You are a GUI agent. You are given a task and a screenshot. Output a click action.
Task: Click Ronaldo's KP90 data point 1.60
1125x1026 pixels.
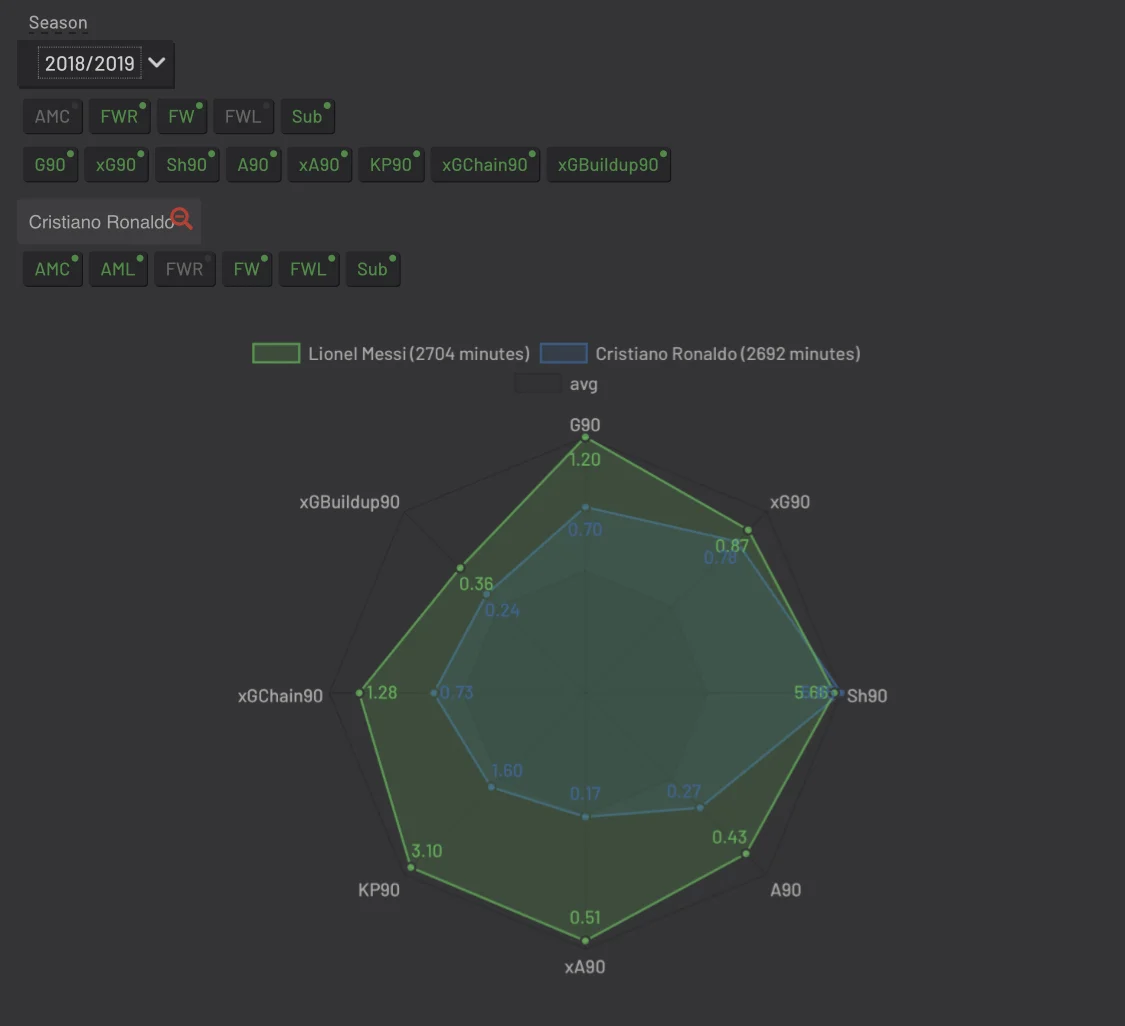pos(491,787)
